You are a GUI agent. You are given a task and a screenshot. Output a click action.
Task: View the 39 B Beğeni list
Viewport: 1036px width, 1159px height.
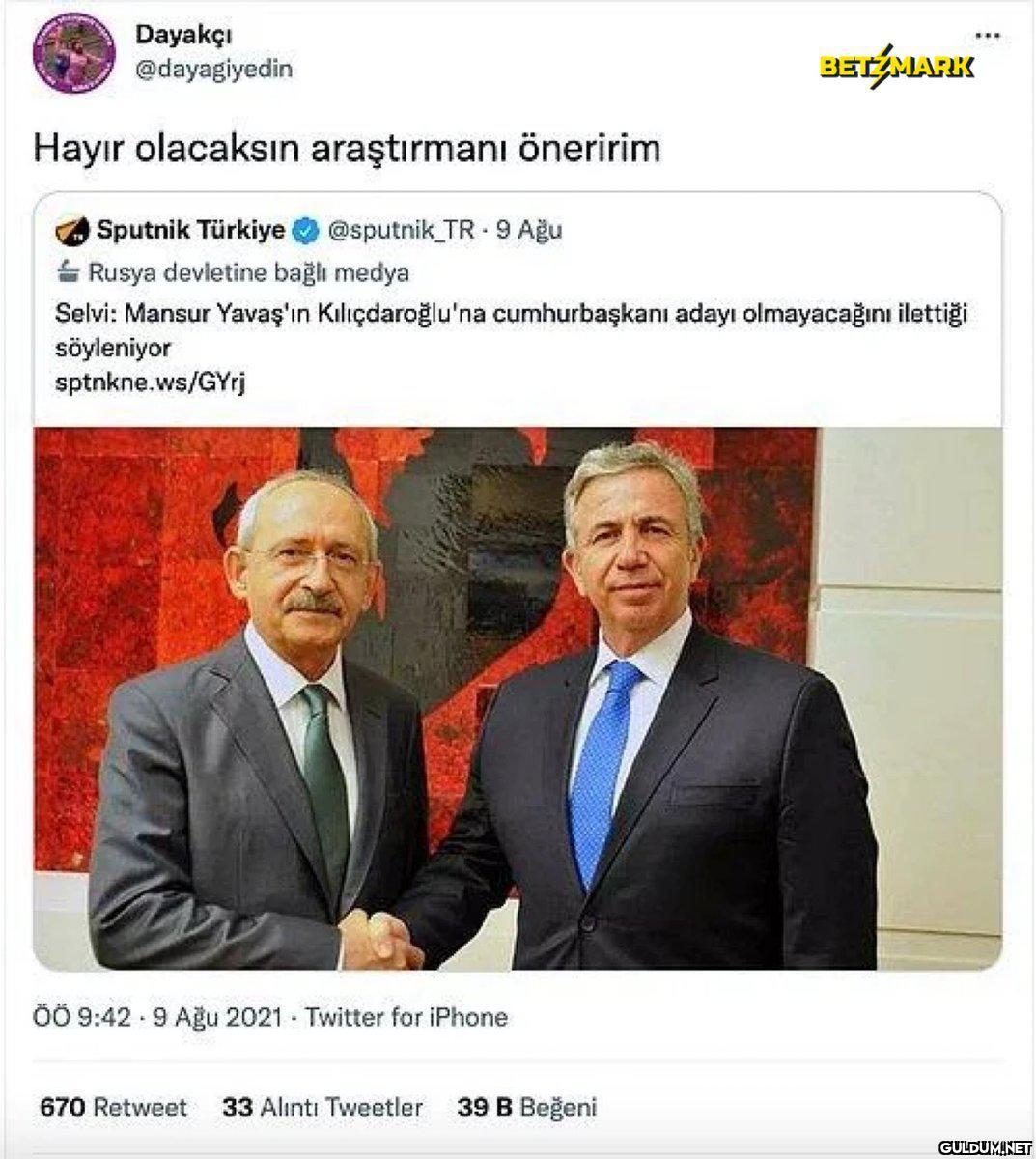(527, 1107)
